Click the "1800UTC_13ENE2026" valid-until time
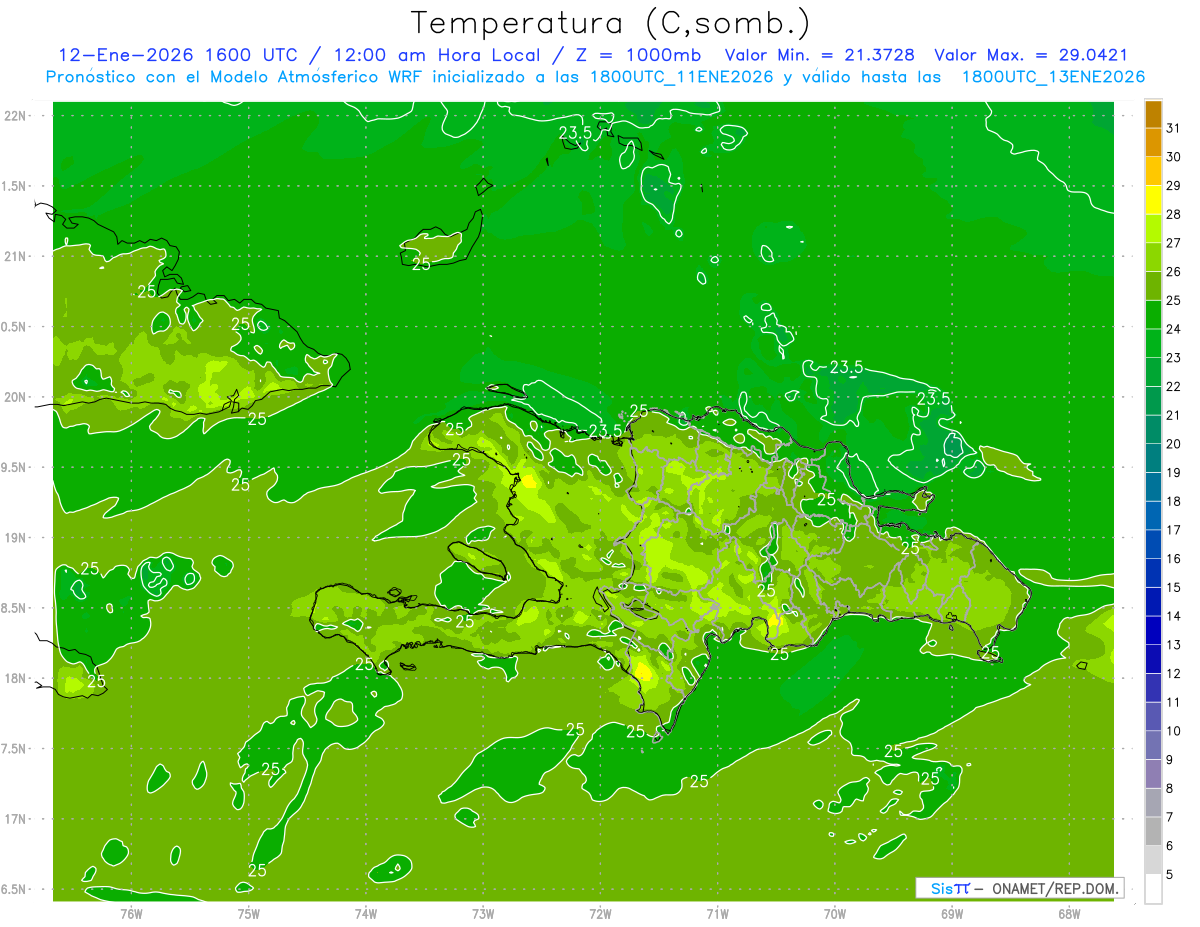The image size is (1200, 927). click(1053, 77)
